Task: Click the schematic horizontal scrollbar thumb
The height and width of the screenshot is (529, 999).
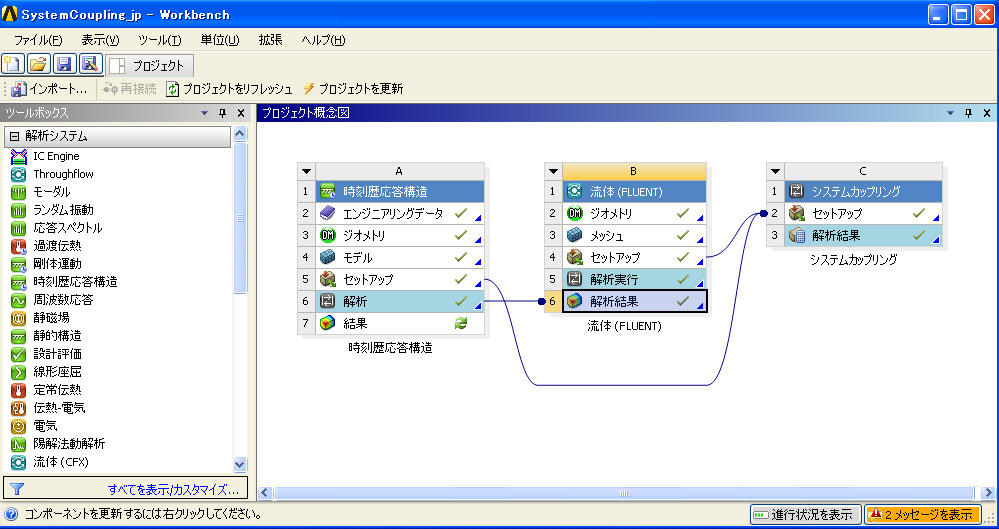Action: pyautogui.click(x=624, y=493)
